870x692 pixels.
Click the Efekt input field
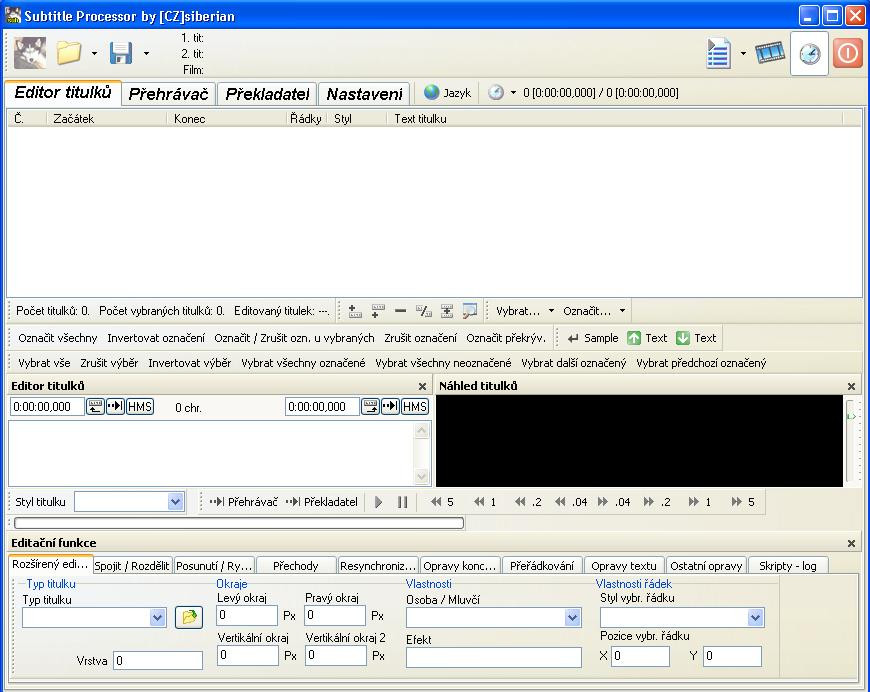[494, 657]
